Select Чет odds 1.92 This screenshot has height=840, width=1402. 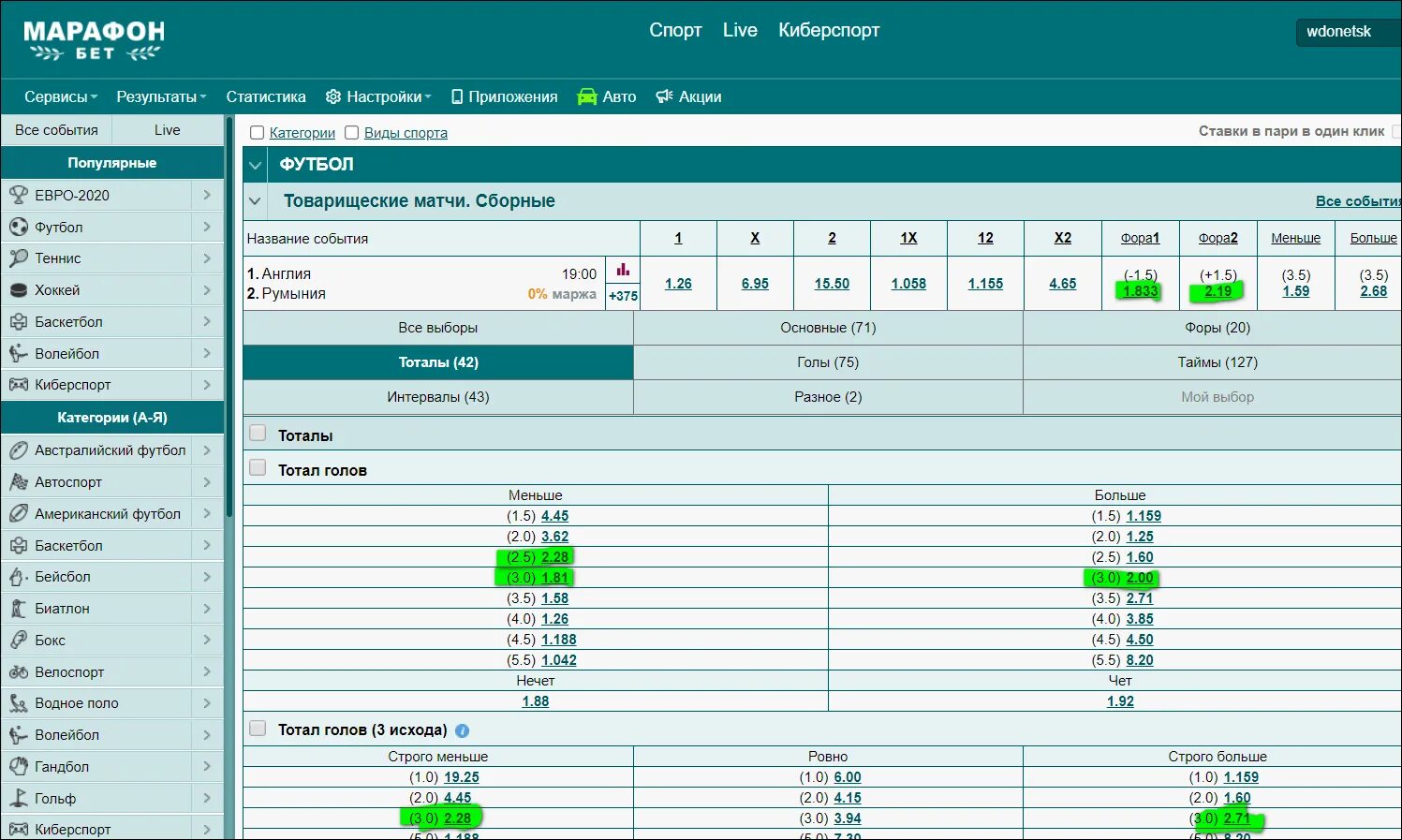(x=1120, y=701)
